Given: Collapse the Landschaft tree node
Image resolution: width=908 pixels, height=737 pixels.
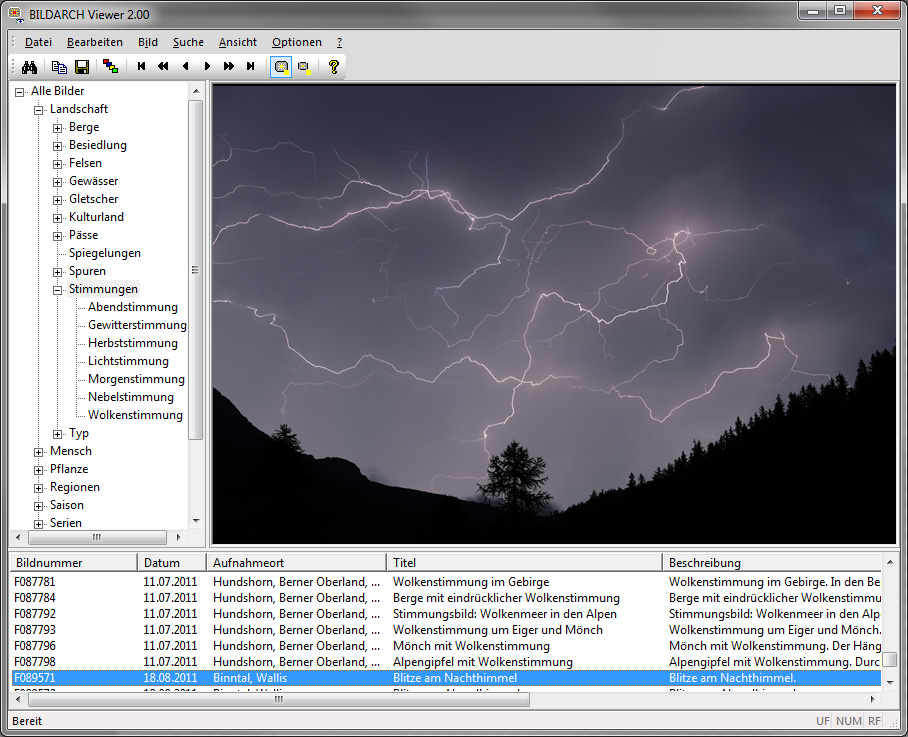Looking at the screenshot, I should 39,110.
